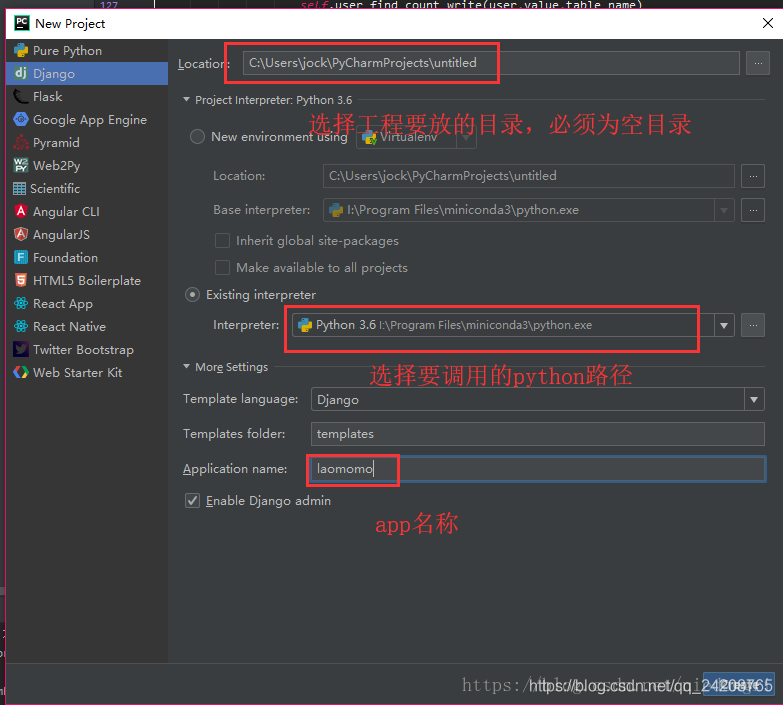This screenshot has width=783, height=705.
Task: Browse for Base interpreter path
Action: click(753, 210)
